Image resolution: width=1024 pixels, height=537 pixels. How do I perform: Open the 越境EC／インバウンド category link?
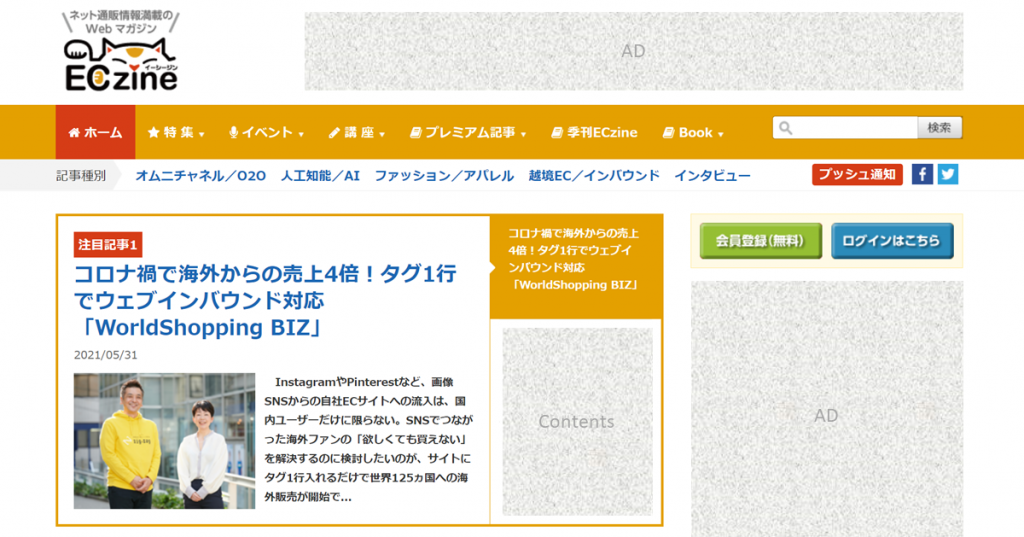[x=594, y=176]
